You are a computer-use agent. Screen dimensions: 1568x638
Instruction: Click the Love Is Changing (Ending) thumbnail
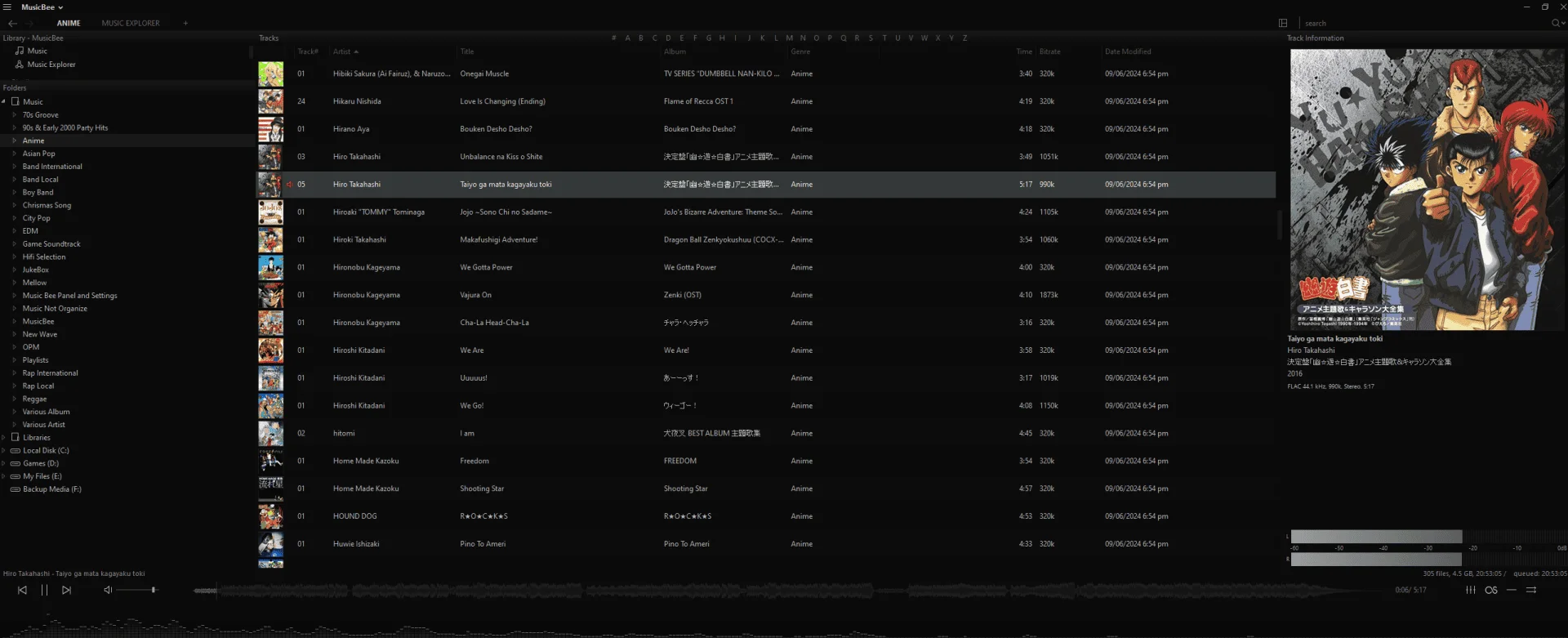click(x=271, y=101)
